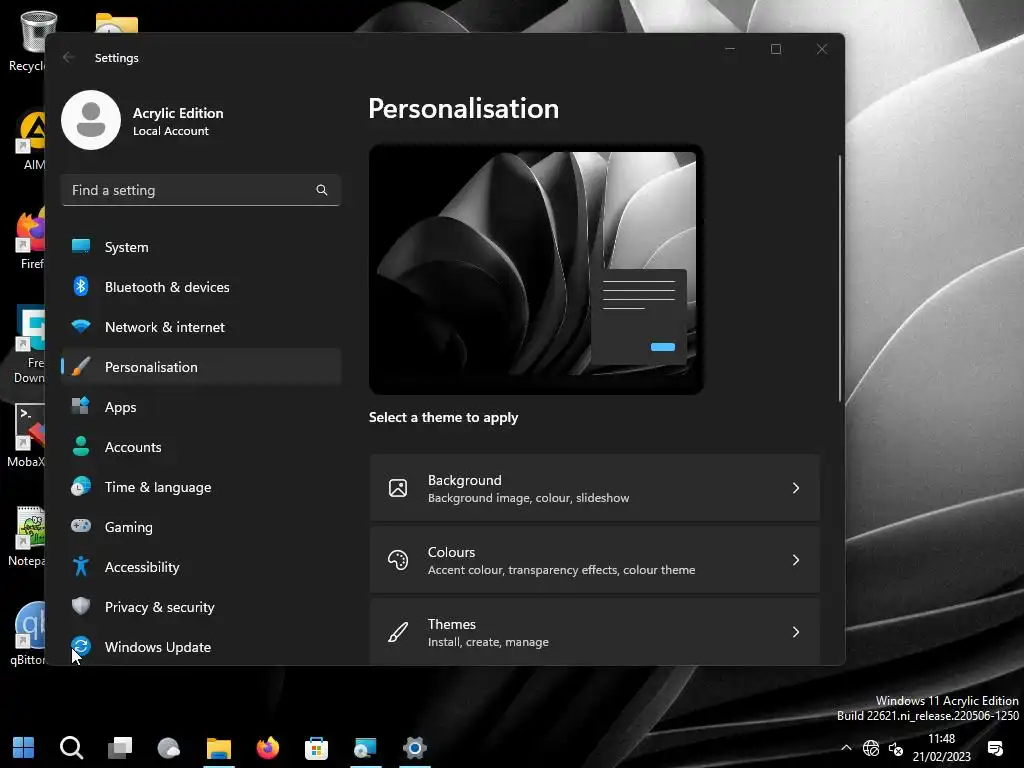1024x768 pixels.
Task: Click the Bluetooth & devices icon
Action: click(x=81, y=286)
